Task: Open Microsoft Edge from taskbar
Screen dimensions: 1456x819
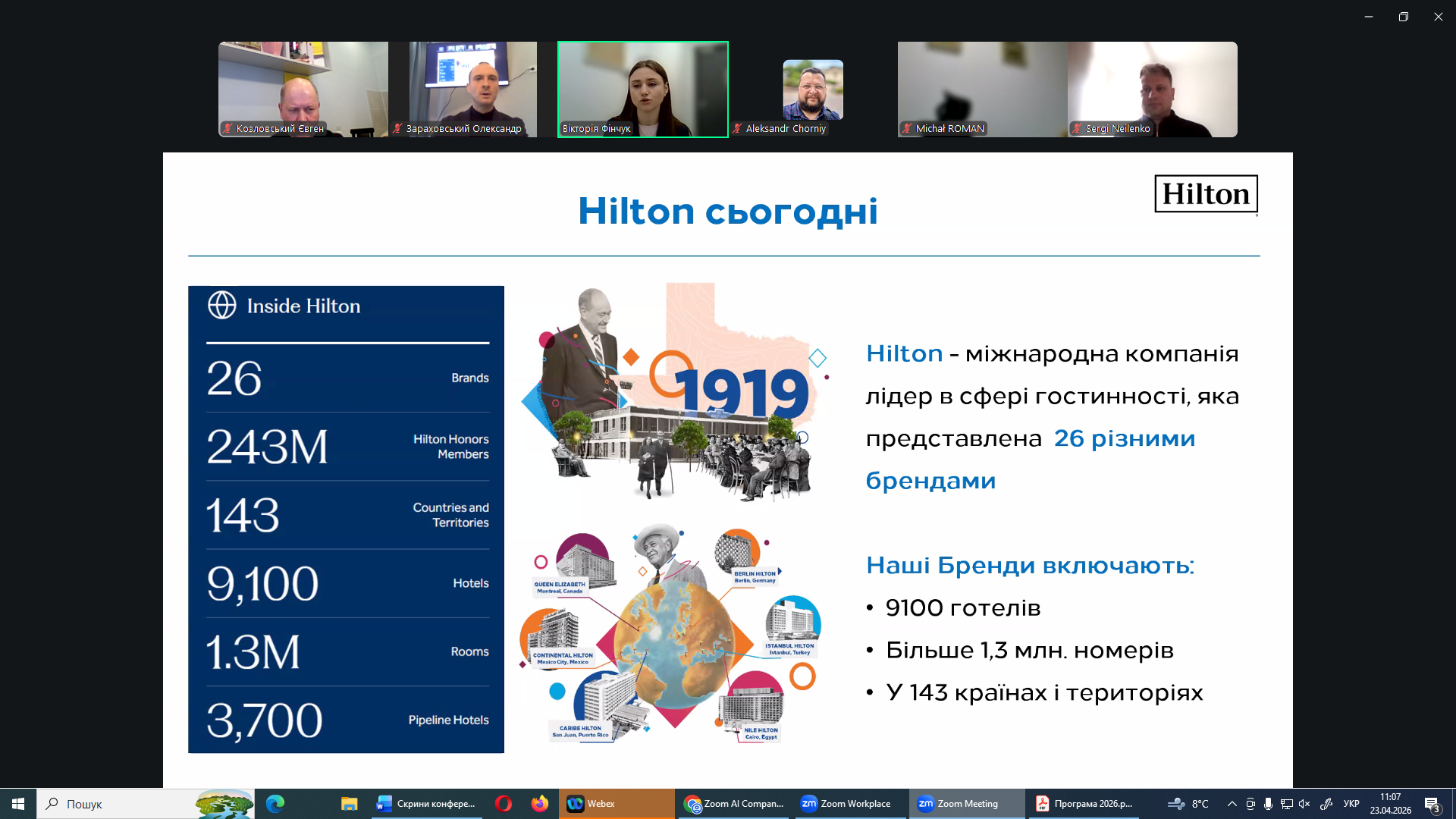Action: pos(275,804)
